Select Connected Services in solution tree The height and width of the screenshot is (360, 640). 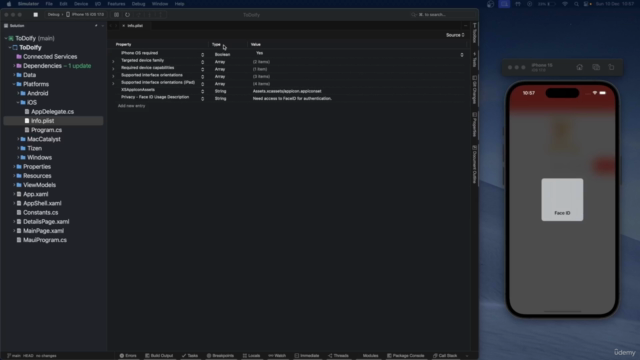(50, 57)
